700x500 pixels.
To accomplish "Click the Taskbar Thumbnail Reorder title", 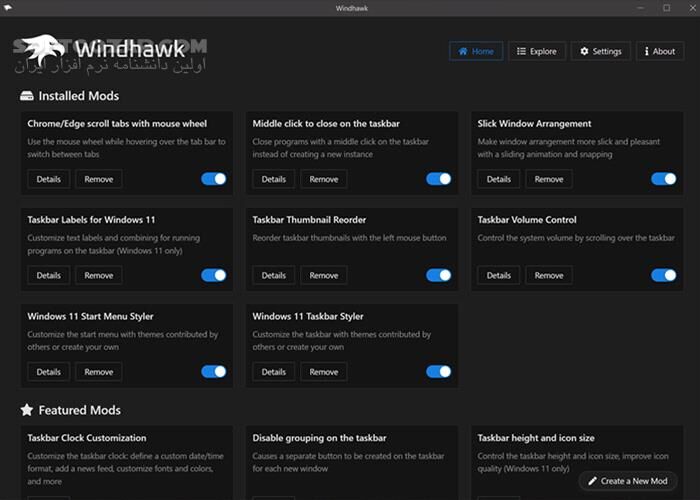I will [309, 220].
